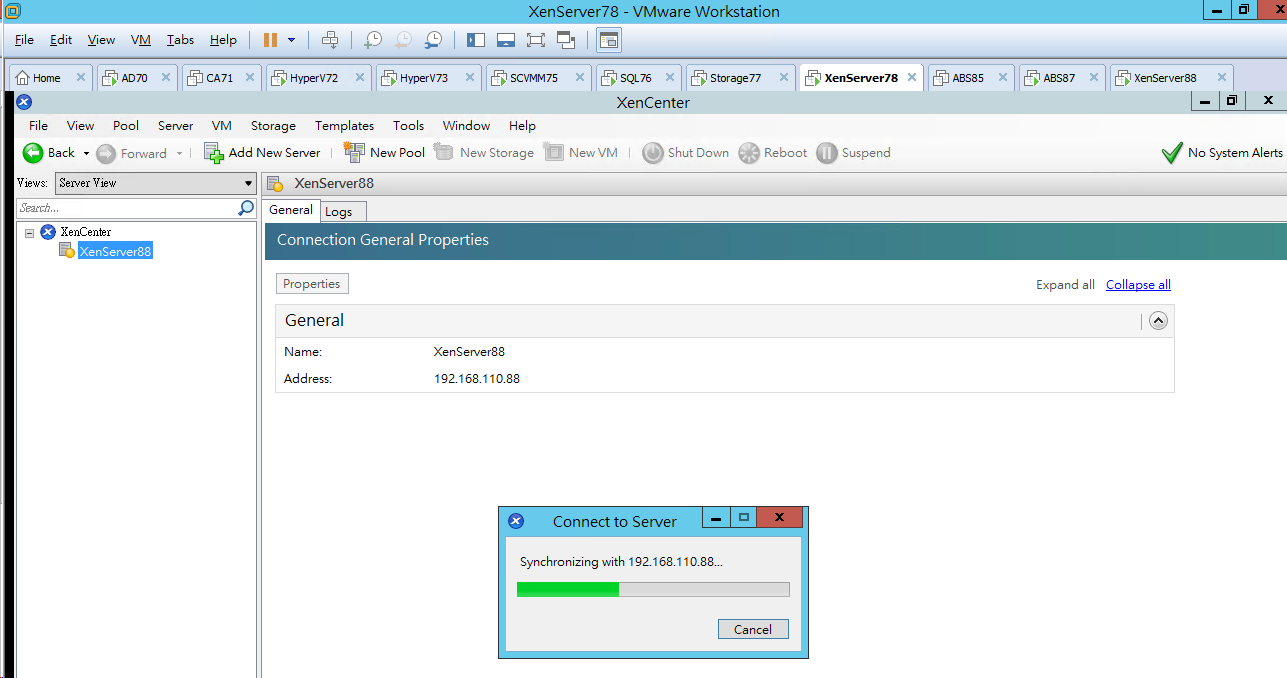Click the magnifier search icon in tree panel
1287x678 pixels.
pyautogui.click(x=246, y=208)
